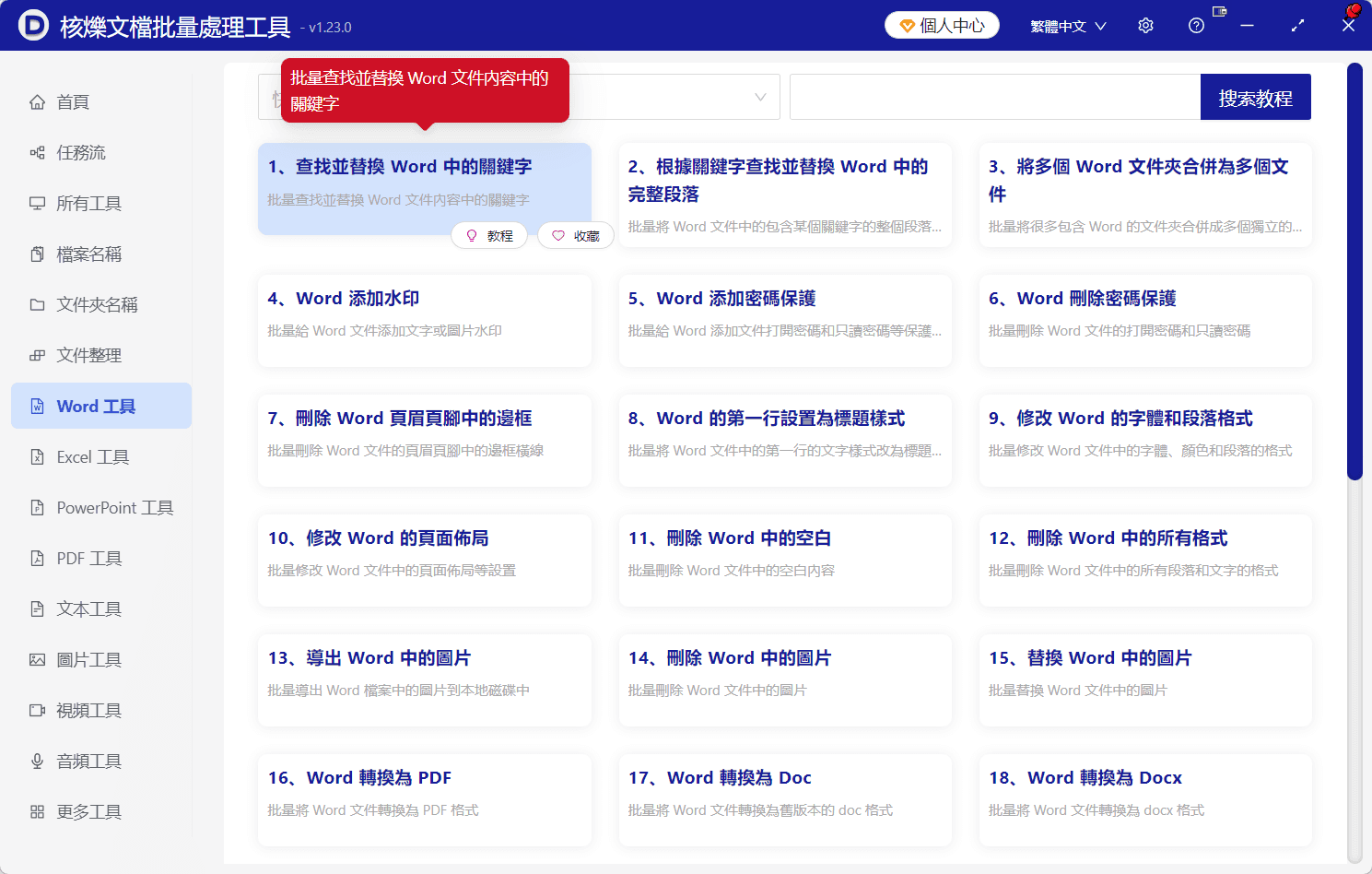The width and height of the screenshot is (1372, 874).
Task: Click the Word document icon in sidebar
Action: [x=37, y=407]
